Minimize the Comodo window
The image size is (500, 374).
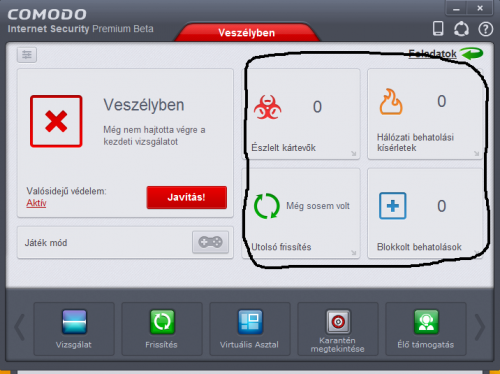point(456,8)
